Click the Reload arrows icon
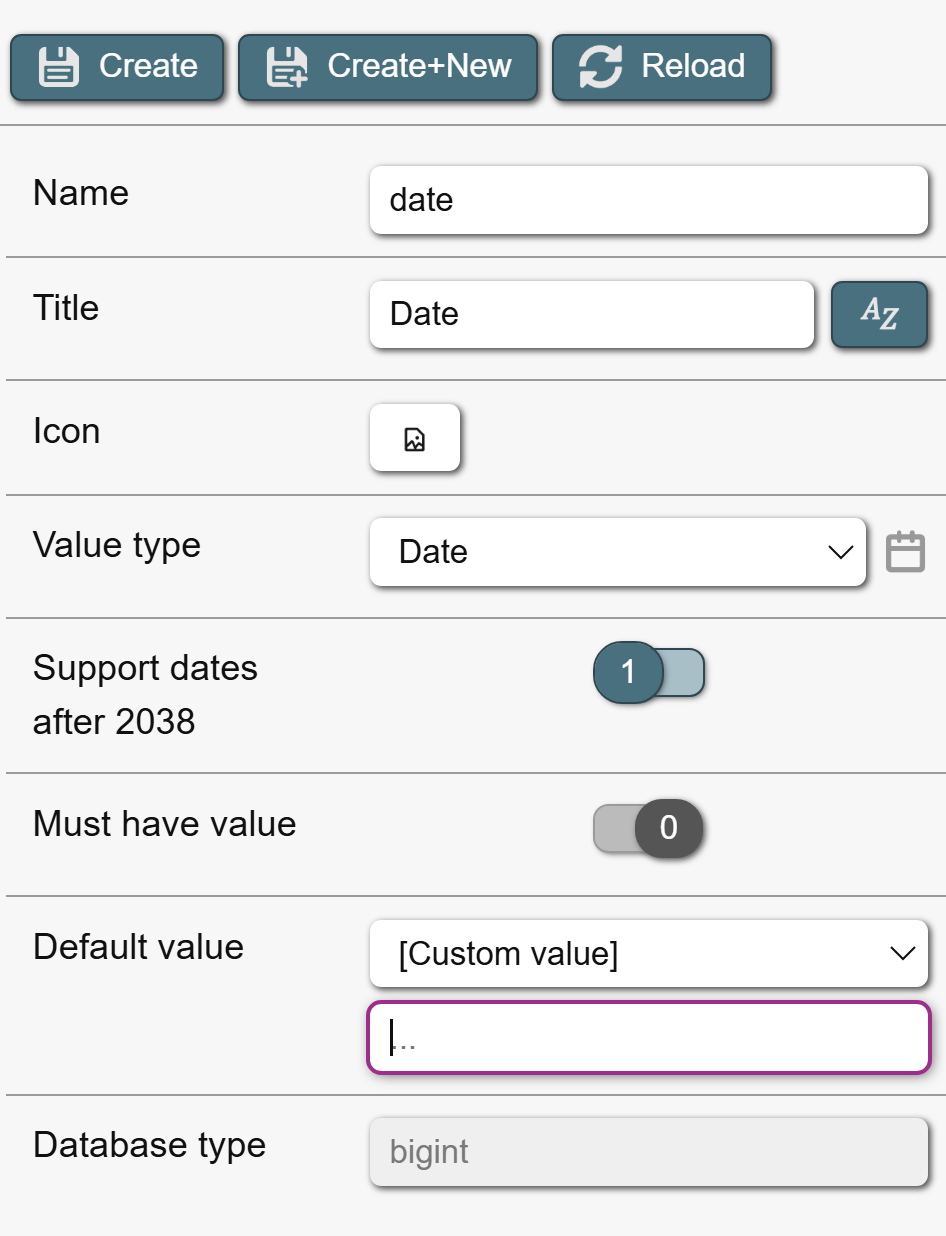946x1236 pixels. [x=601, y=68]
